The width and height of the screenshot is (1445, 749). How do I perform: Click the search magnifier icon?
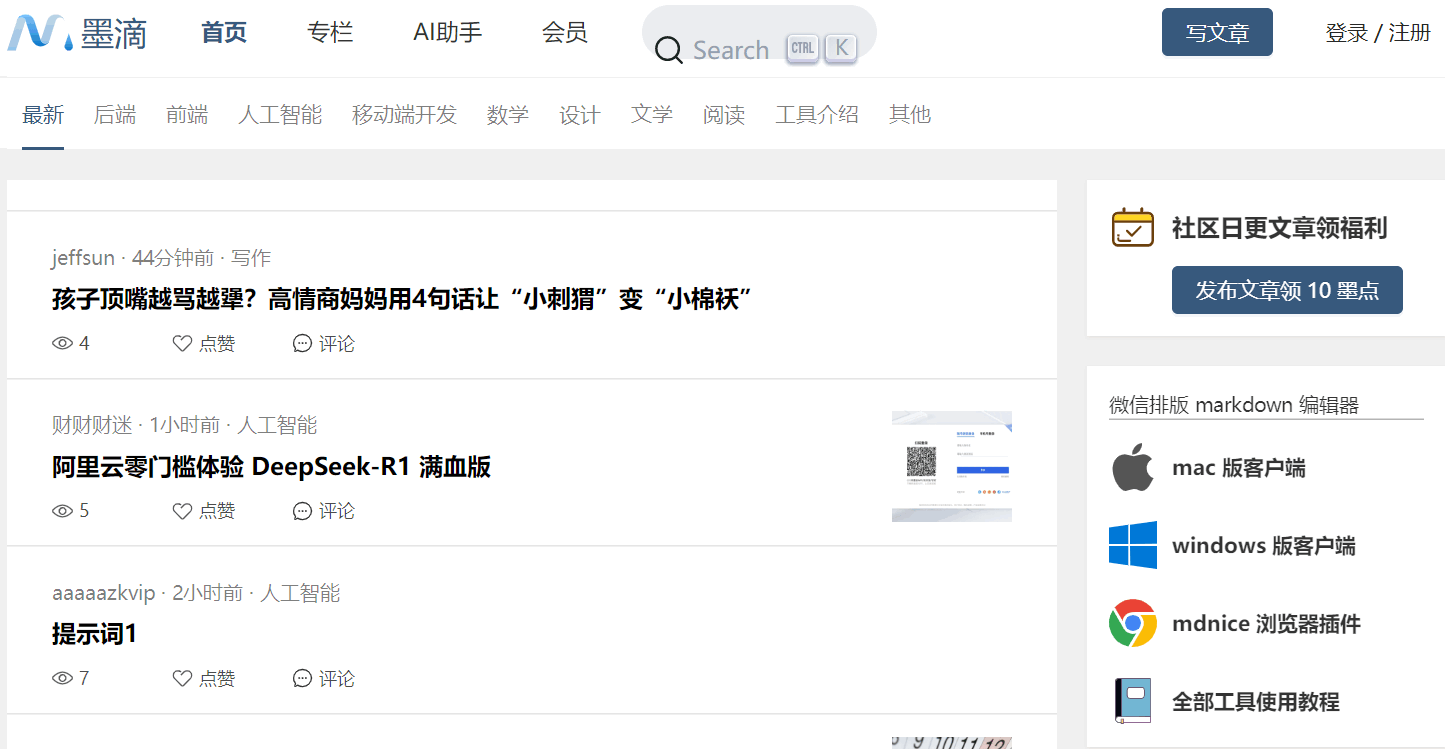click(668, 50)
